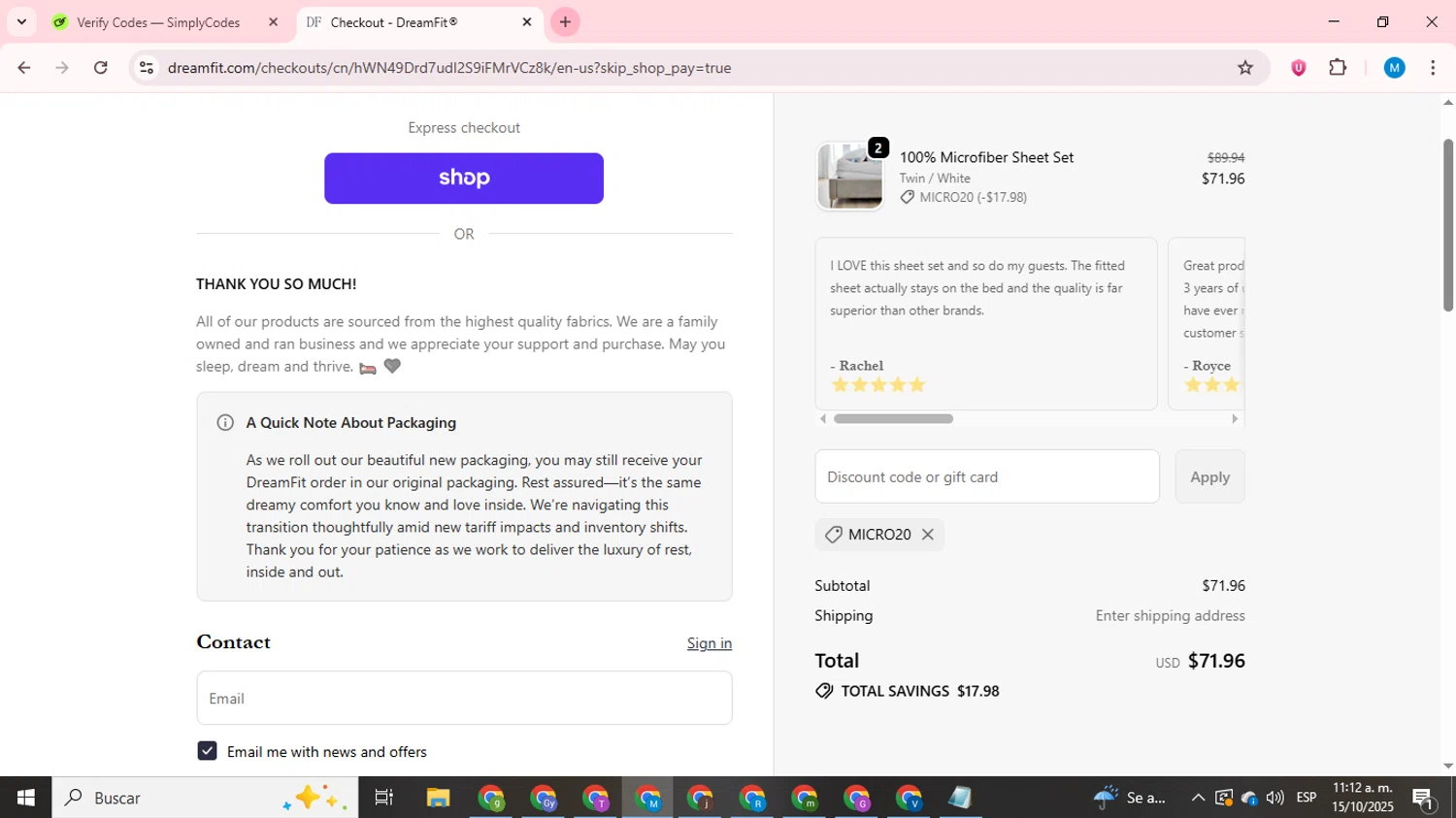Open the uBlock shield extension icon
The image size is (1456, 818).
[1299, 68]
